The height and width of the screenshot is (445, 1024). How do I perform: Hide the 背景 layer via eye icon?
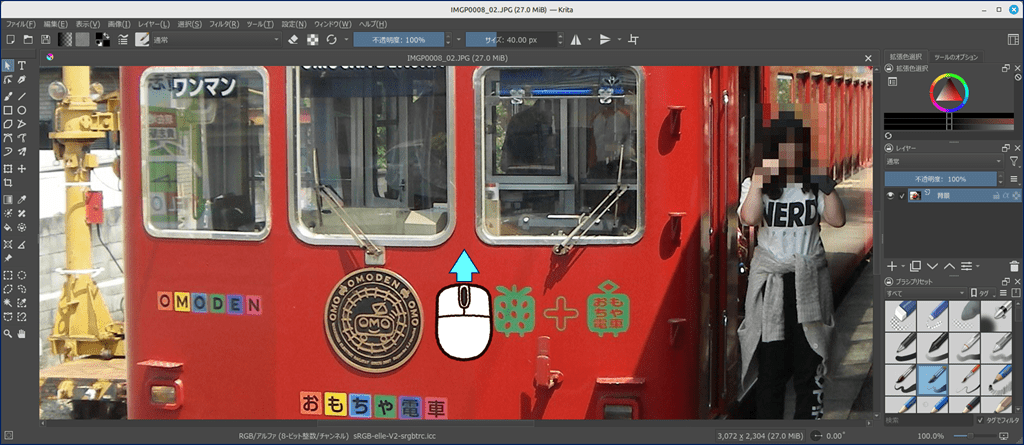point(891,196)
